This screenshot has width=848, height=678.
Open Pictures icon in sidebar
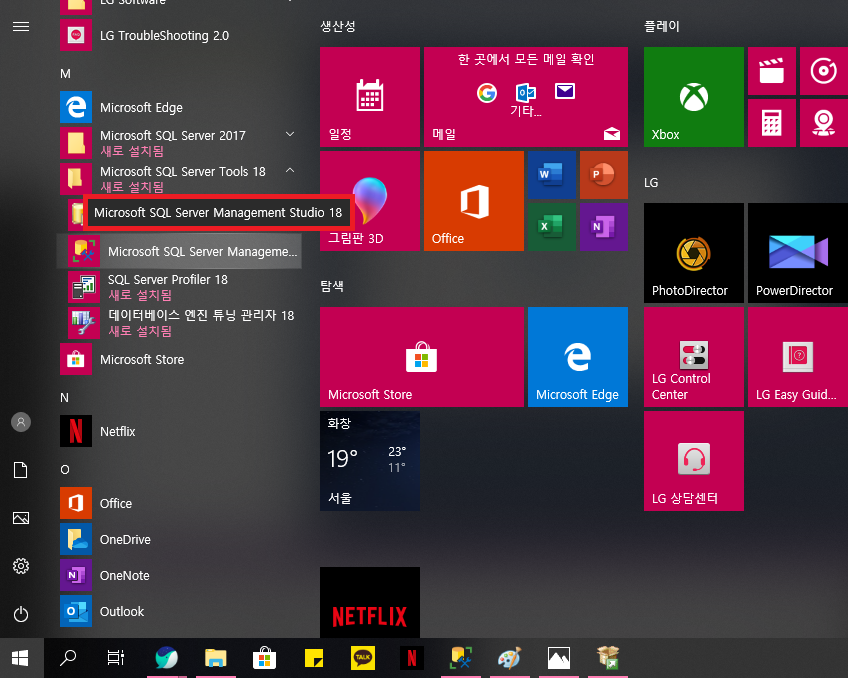coord(21,518)
